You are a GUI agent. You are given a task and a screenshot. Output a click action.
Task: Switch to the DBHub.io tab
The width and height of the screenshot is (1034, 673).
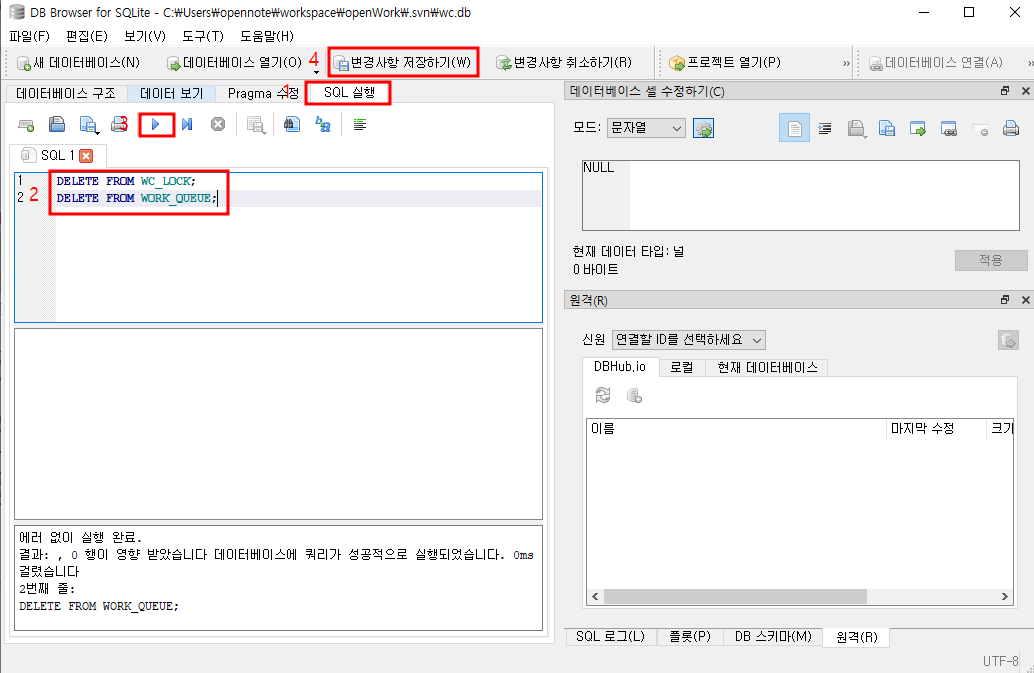click(620, 366)
